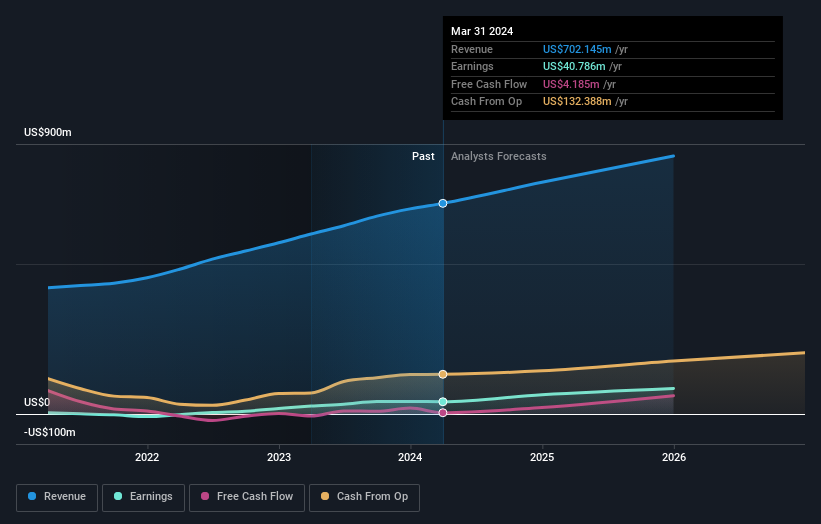Click the 2023 x-axis label
The width and height of the screenshot is (821, 524).
click(279, 457)
